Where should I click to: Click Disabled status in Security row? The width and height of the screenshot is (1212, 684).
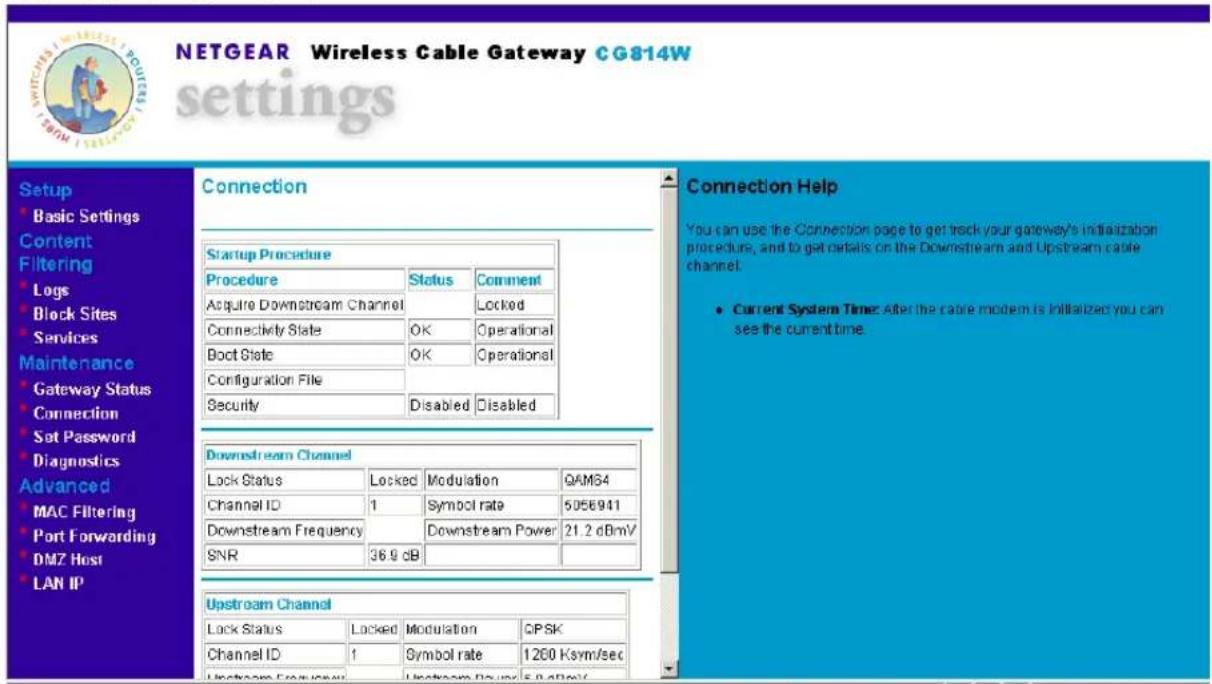pos(438,405)
